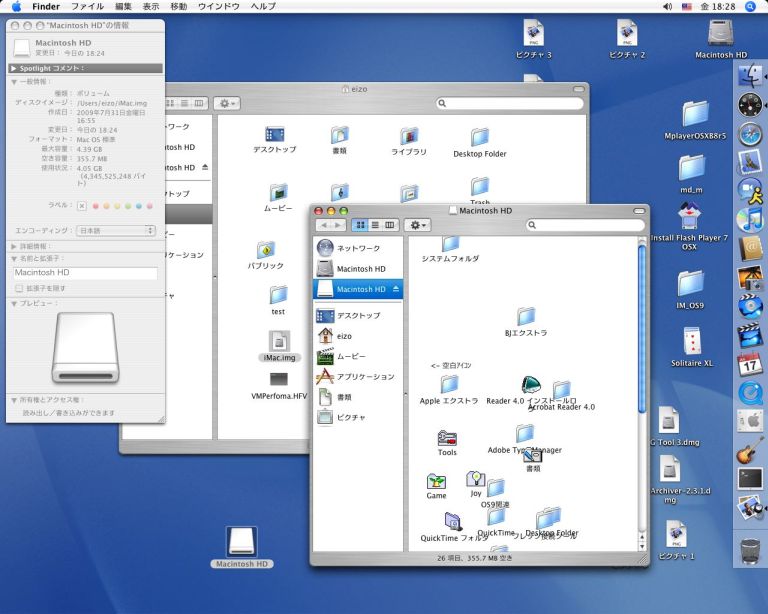This screenshot has height=614, width=768.
Task: Click the Macintosh HD name field
Action: click(x=85, y=273)
